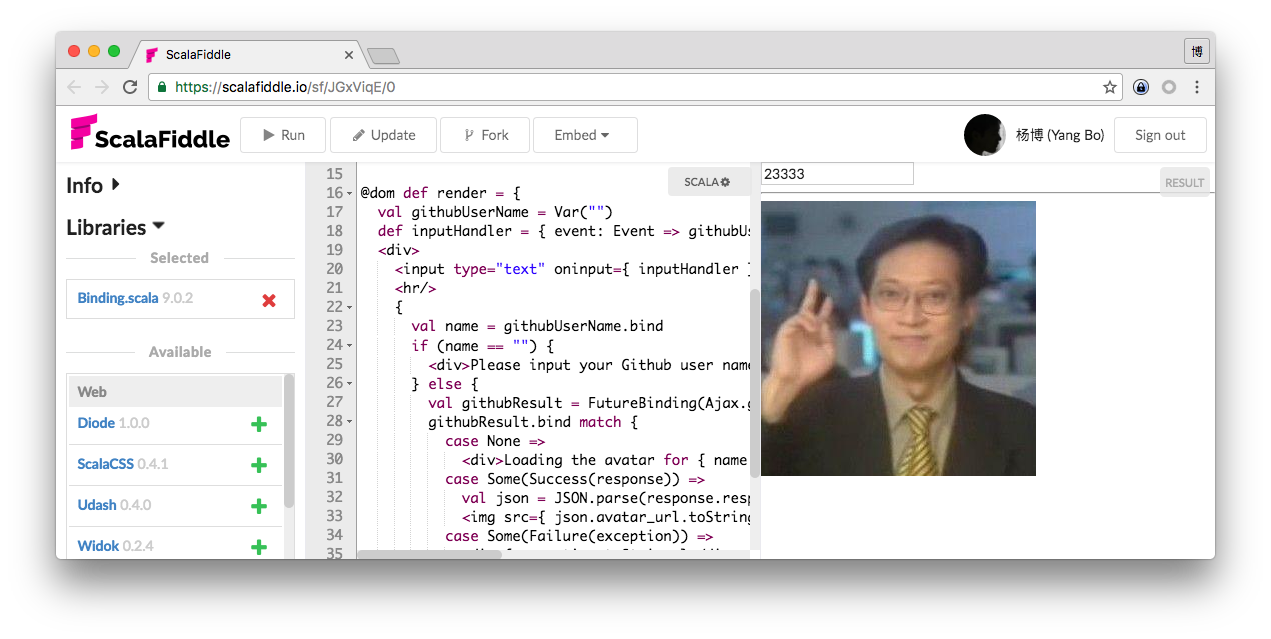Image resolution: width=1271 pixels, height=639 pixels.
Task: Bookmark the page using the star icon
Action: pos(1109,87)
